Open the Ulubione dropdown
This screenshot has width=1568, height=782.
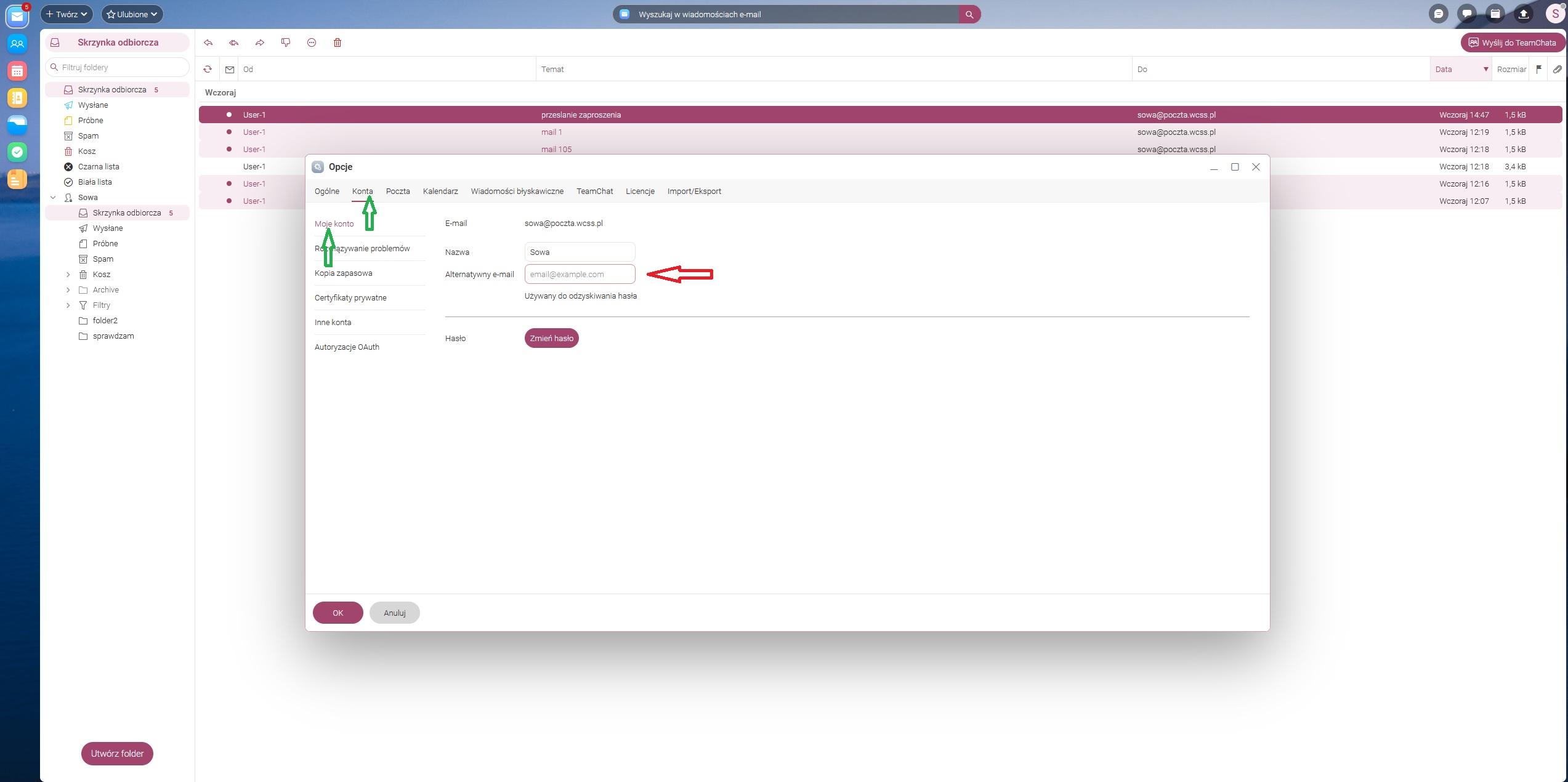click(132, 14)
